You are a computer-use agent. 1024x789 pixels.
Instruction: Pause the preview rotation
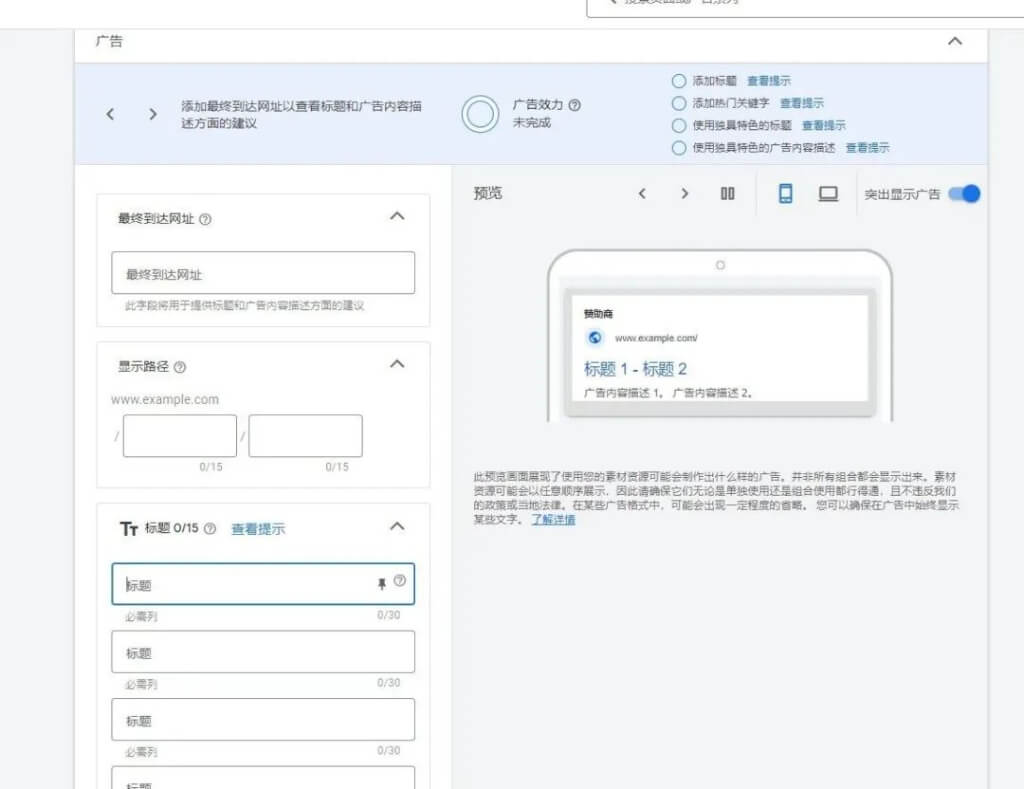pyautogui.click(x=728, y=193)
